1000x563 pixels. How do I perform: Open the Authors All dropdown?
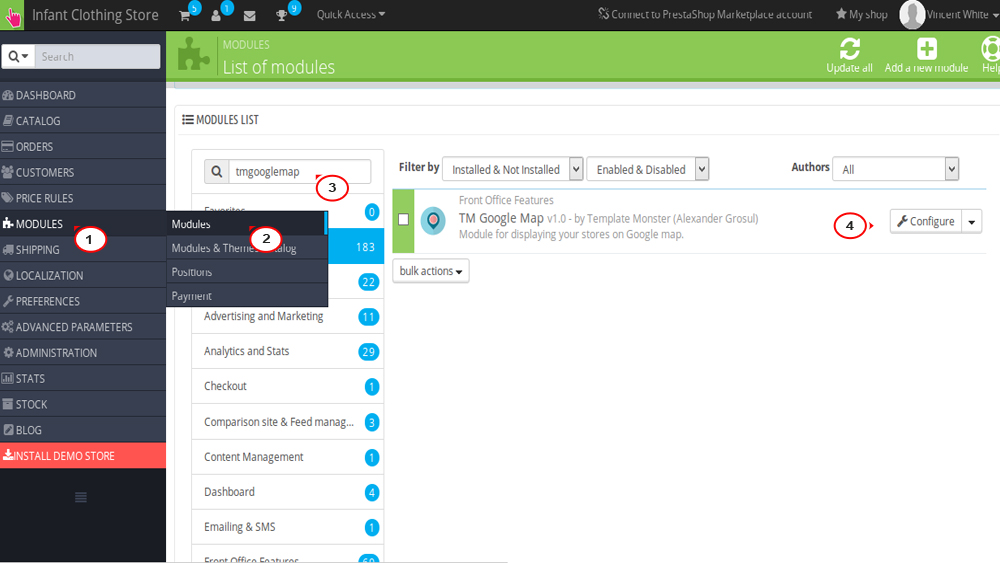point(895,170)
